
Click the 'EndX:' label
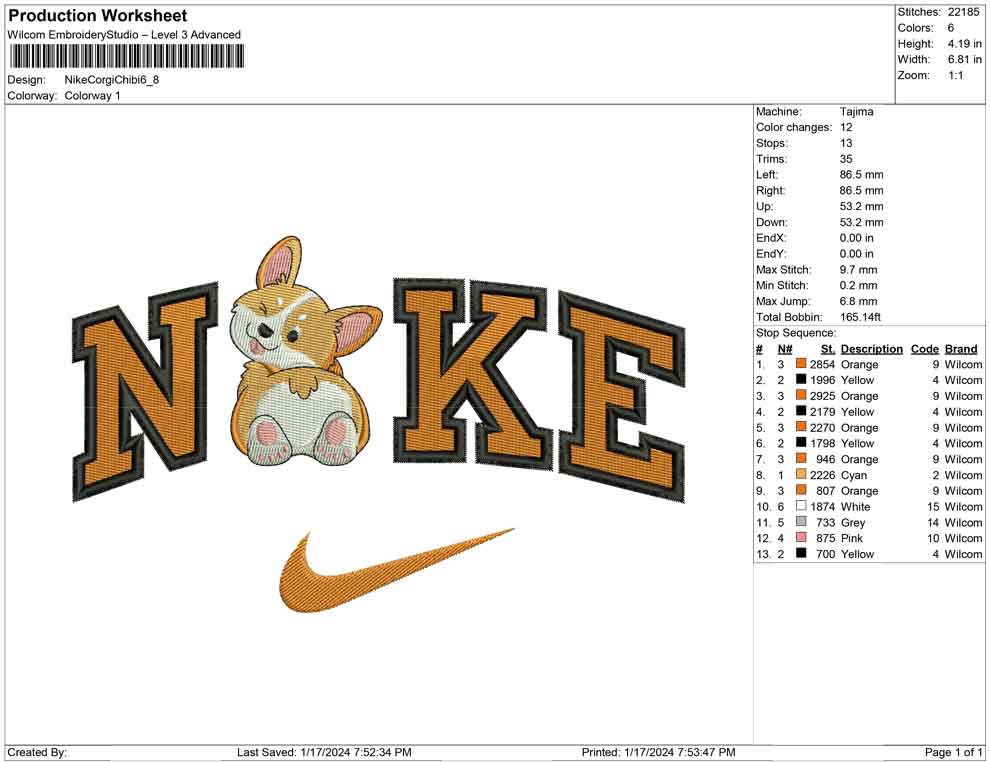coord(771,237)
